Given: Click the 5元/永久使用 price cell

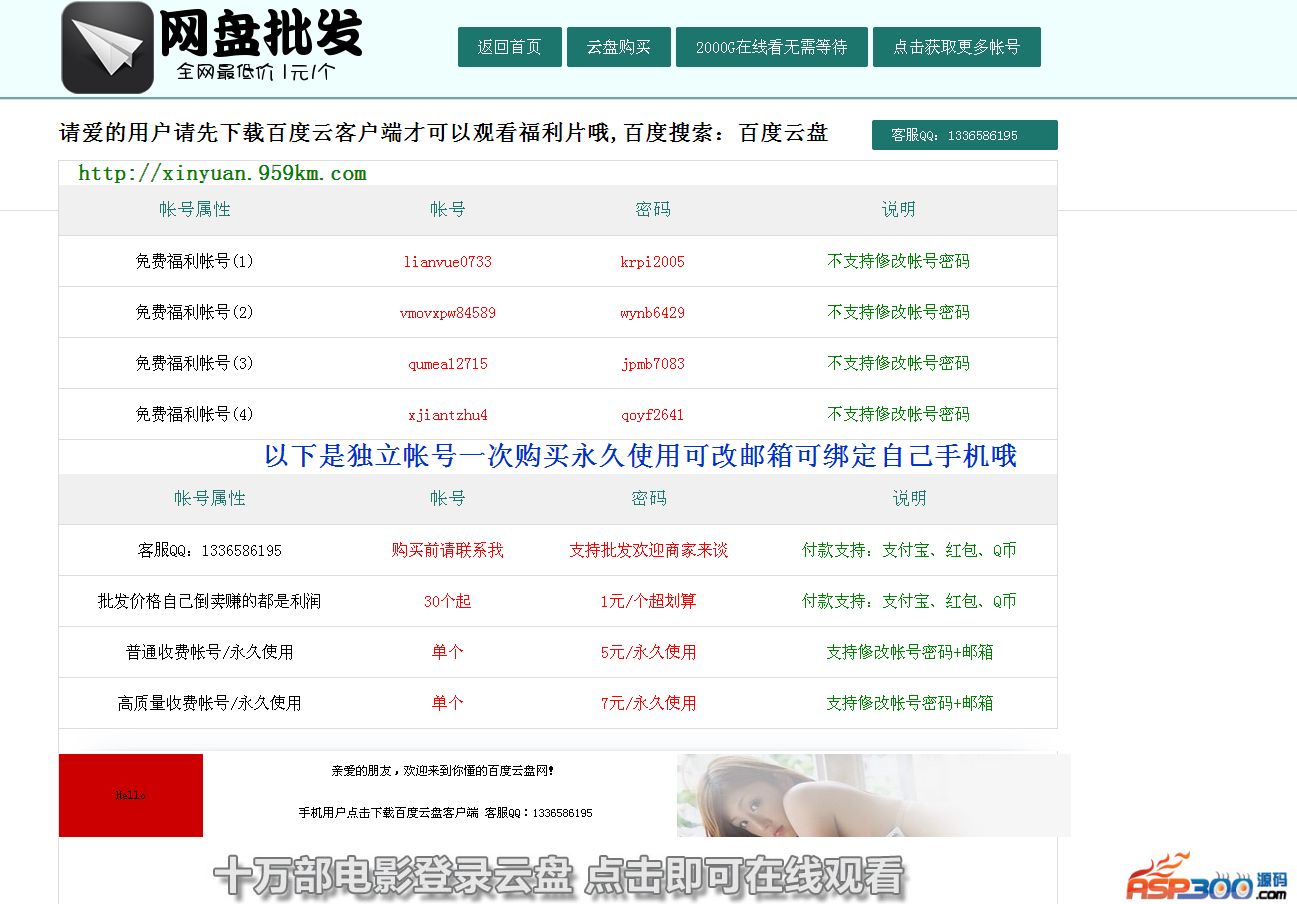Looking at the screenshot, I should coord(649,652).
